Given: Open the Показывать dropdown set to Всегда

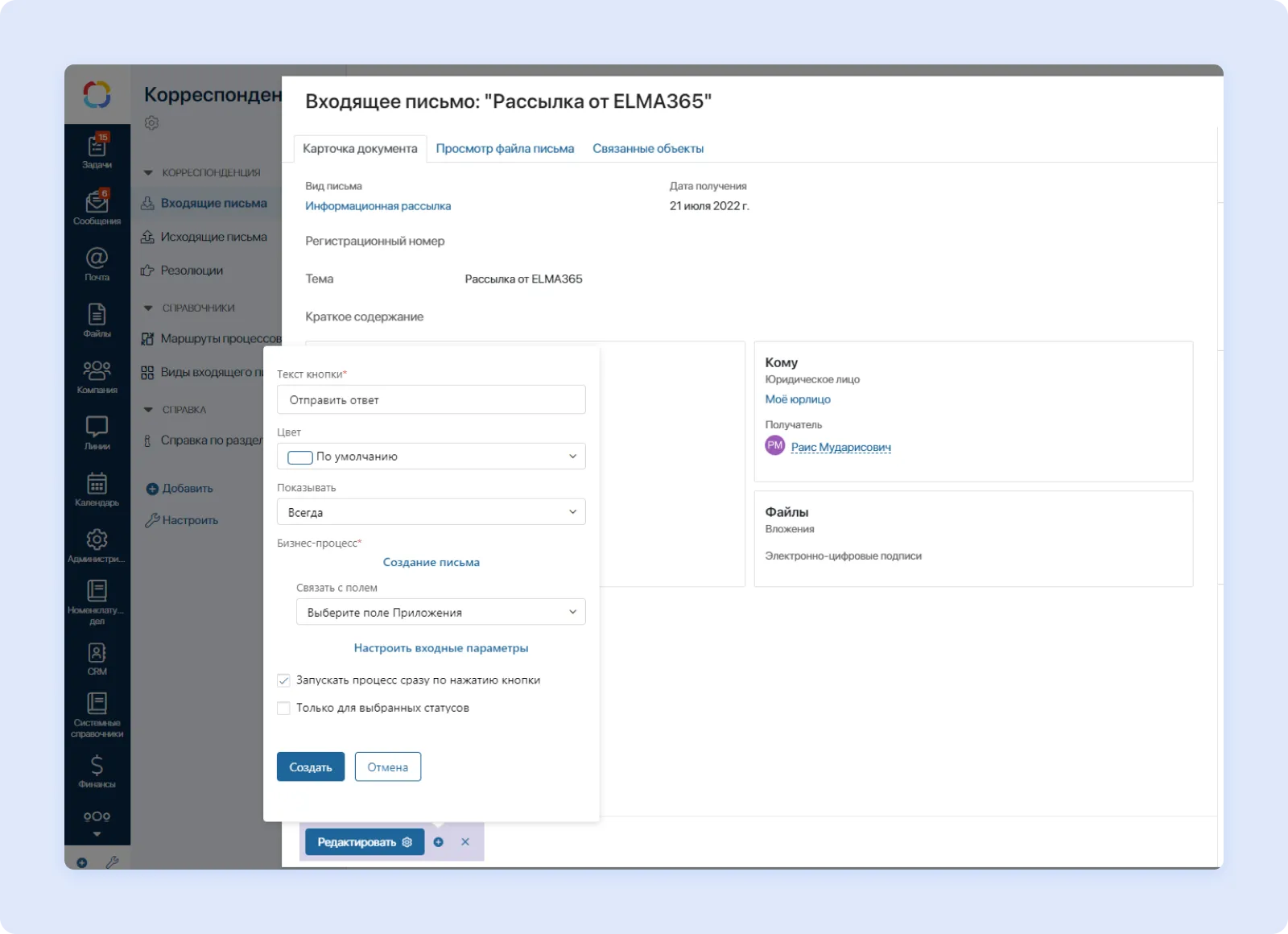Looking at the screenshot, I should point(431,512).
